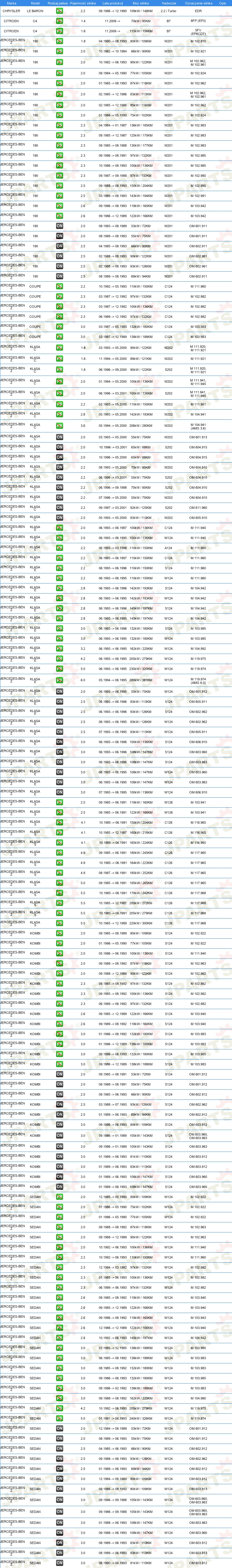Click the Marka column header
The image size is (232, 1568).
[12, 3]
